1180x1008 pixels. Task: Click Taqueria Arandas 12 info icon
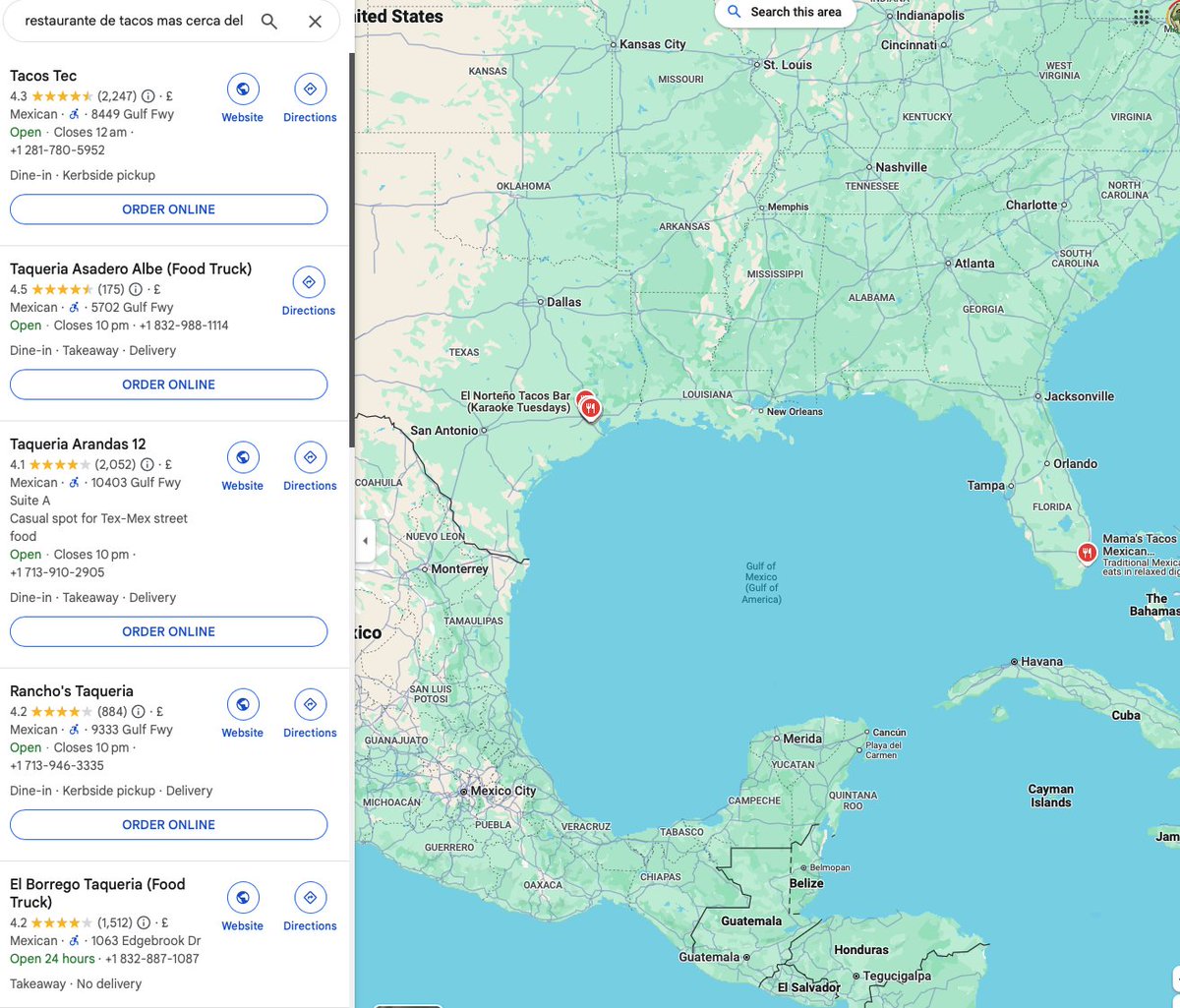pyautogui.click(x=147, y=465)
